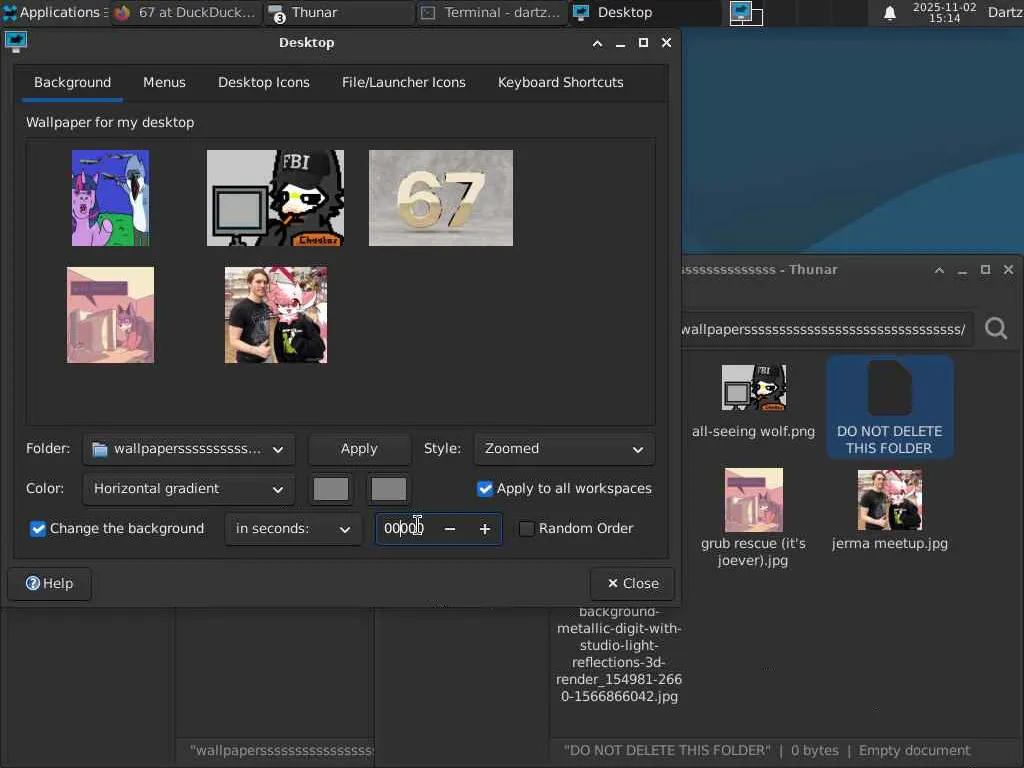Viewport: 1024px width, 768px height.
Task: Open the workspace switcher icon in panel
Action: (x=746, y=13)
